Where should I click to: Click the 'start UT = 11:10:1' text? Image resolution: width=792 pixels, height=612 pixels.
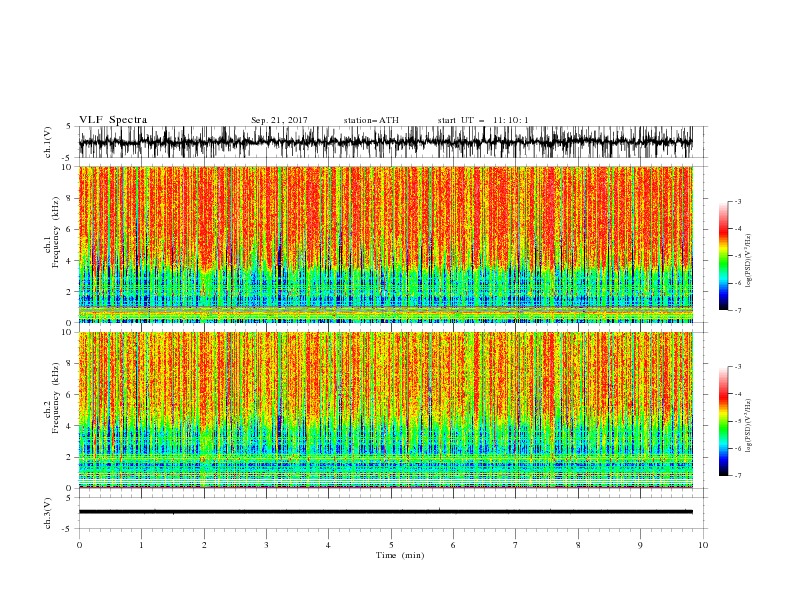tap(483, 120)
